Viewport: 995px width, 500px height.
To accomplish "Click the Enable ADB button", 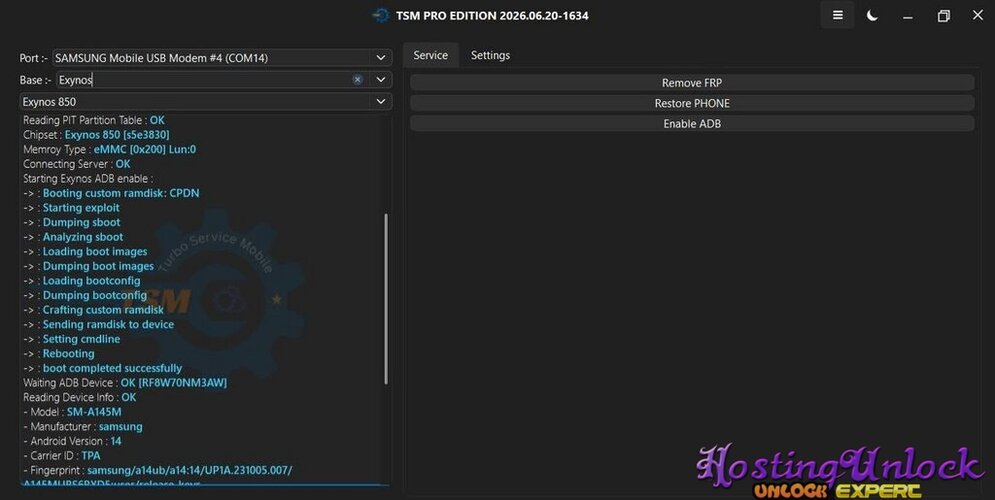I will coord(692,124).
